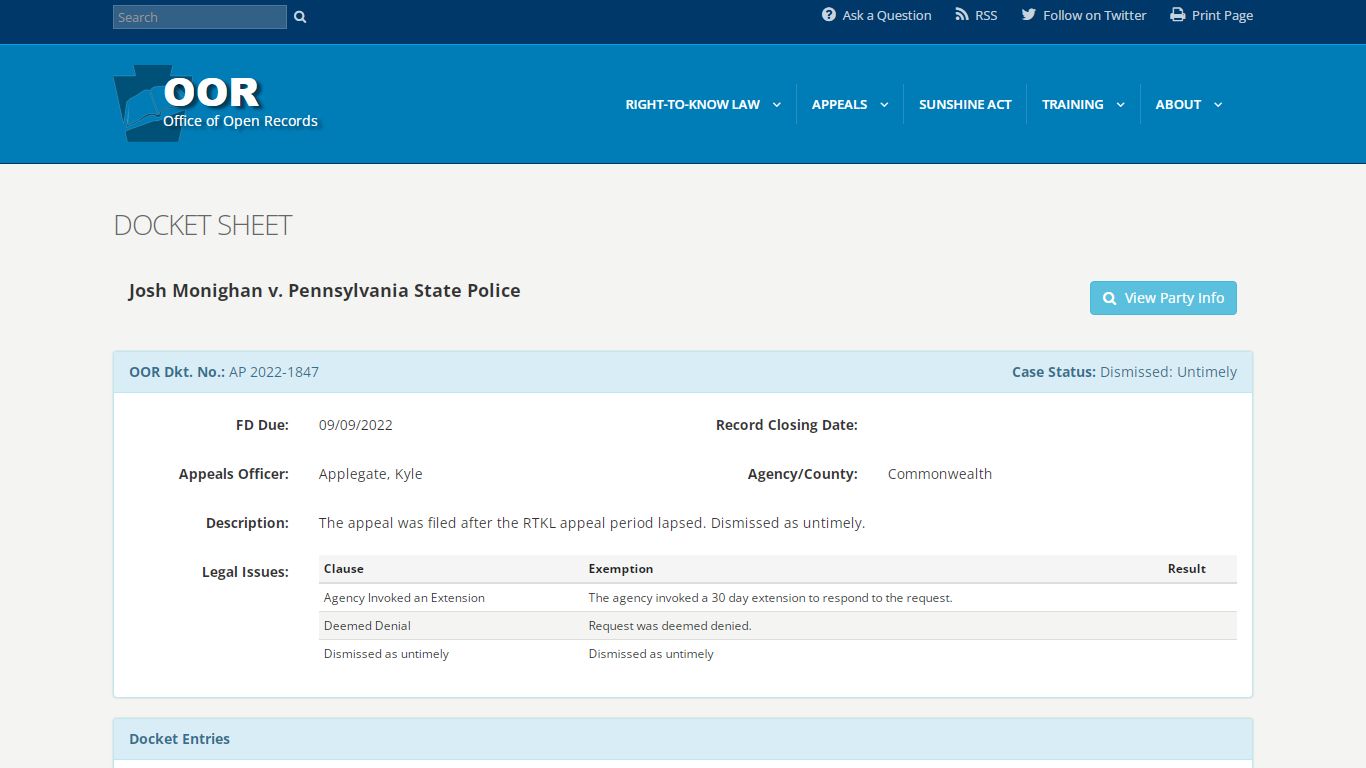Click magnifier icon in View Party Info
The height and width of the screenshot is (768, 1366).
point(1109,298)
